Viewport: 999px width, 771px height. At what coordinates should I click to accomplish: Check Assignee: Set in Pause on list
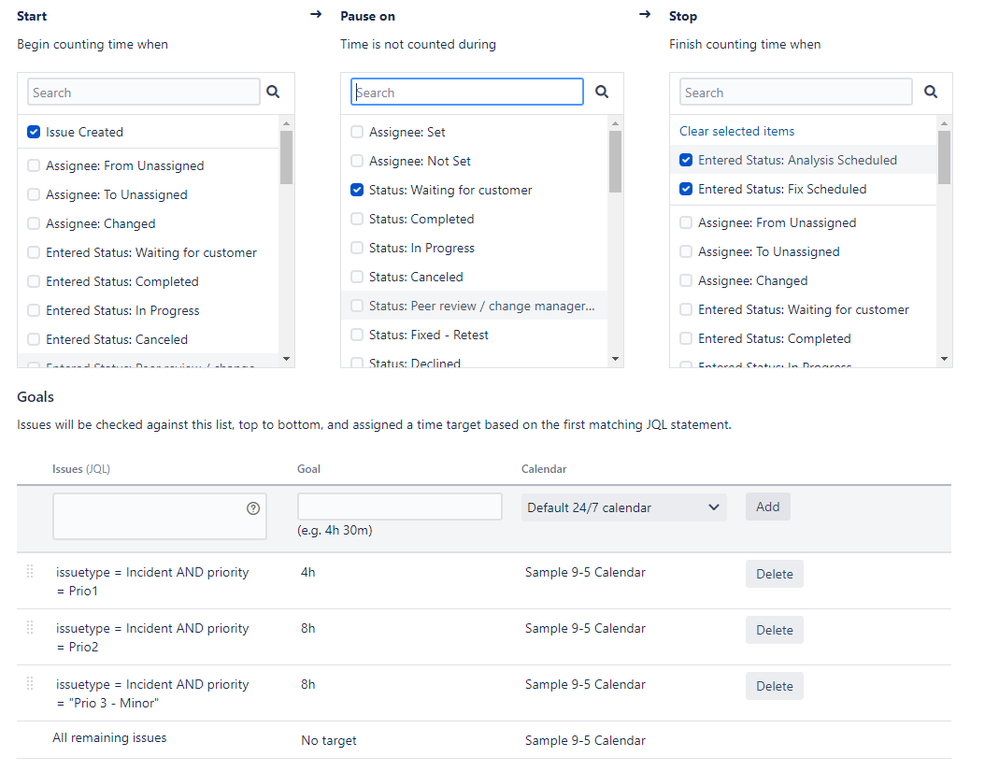[x=357, y=132]
